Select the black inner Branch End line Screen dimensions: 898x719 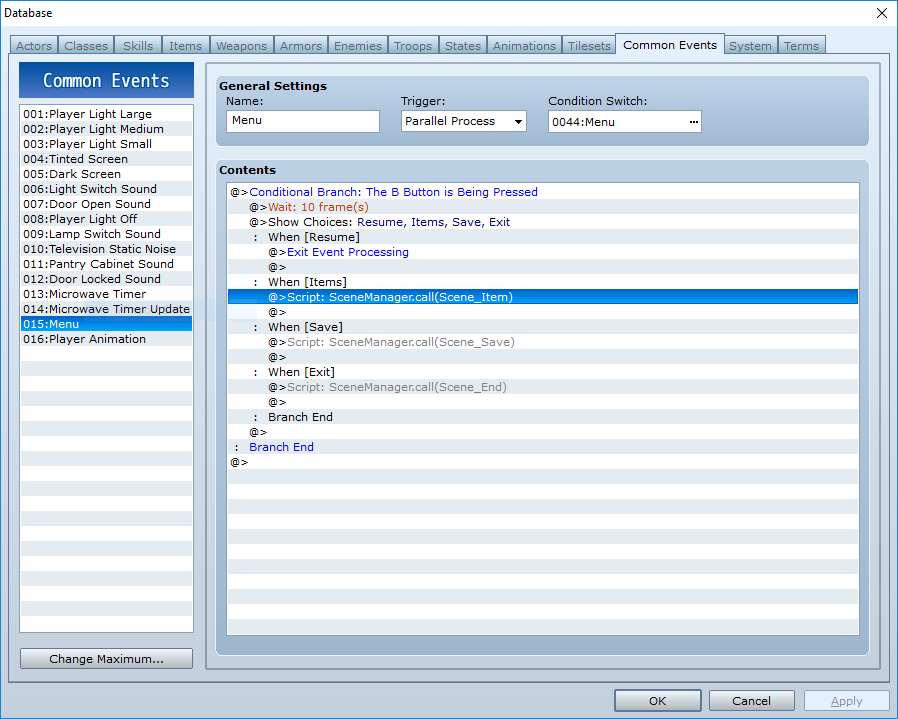tap(543, 417)
